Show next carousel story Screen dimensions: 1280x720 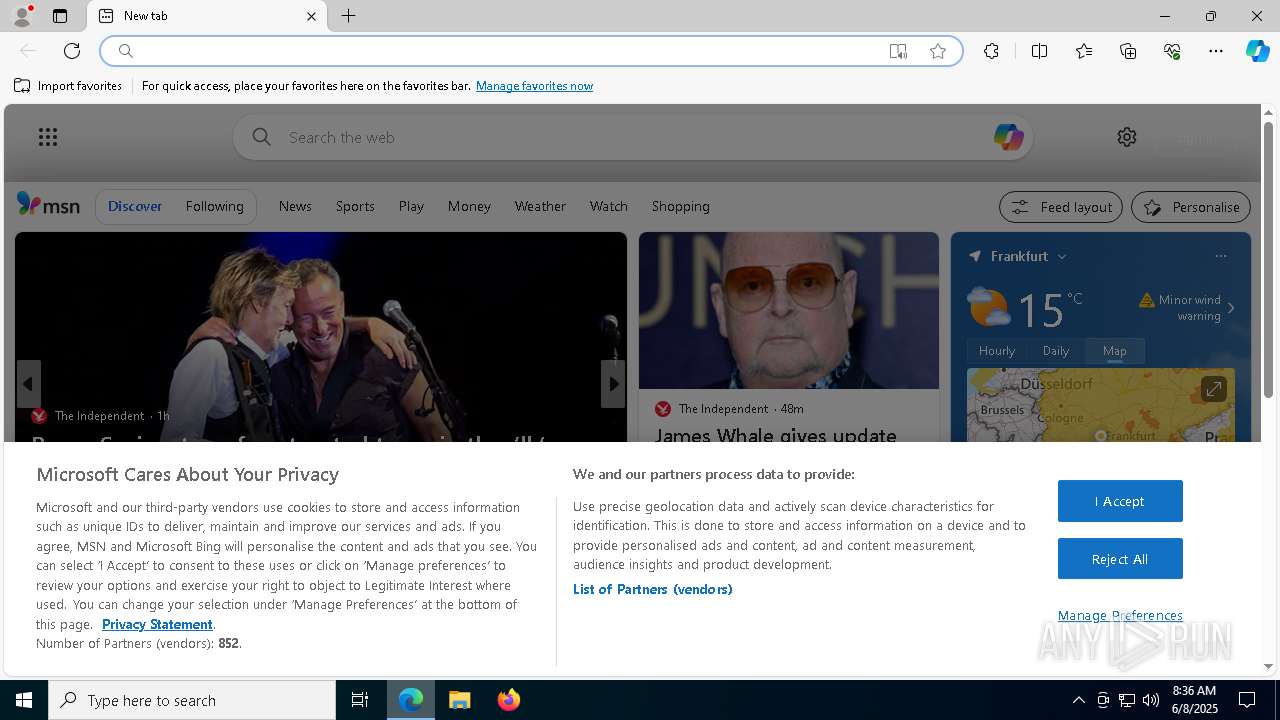613,384
